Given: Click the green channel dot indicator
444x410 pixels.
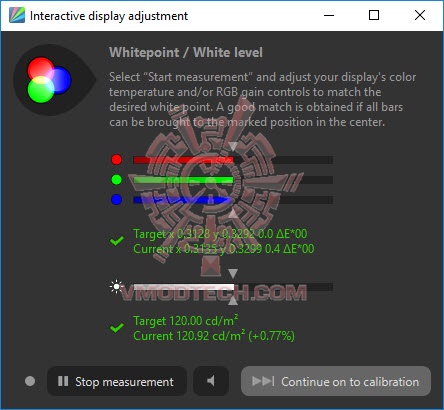Looking at the screenshot, I should coord(116,180).
